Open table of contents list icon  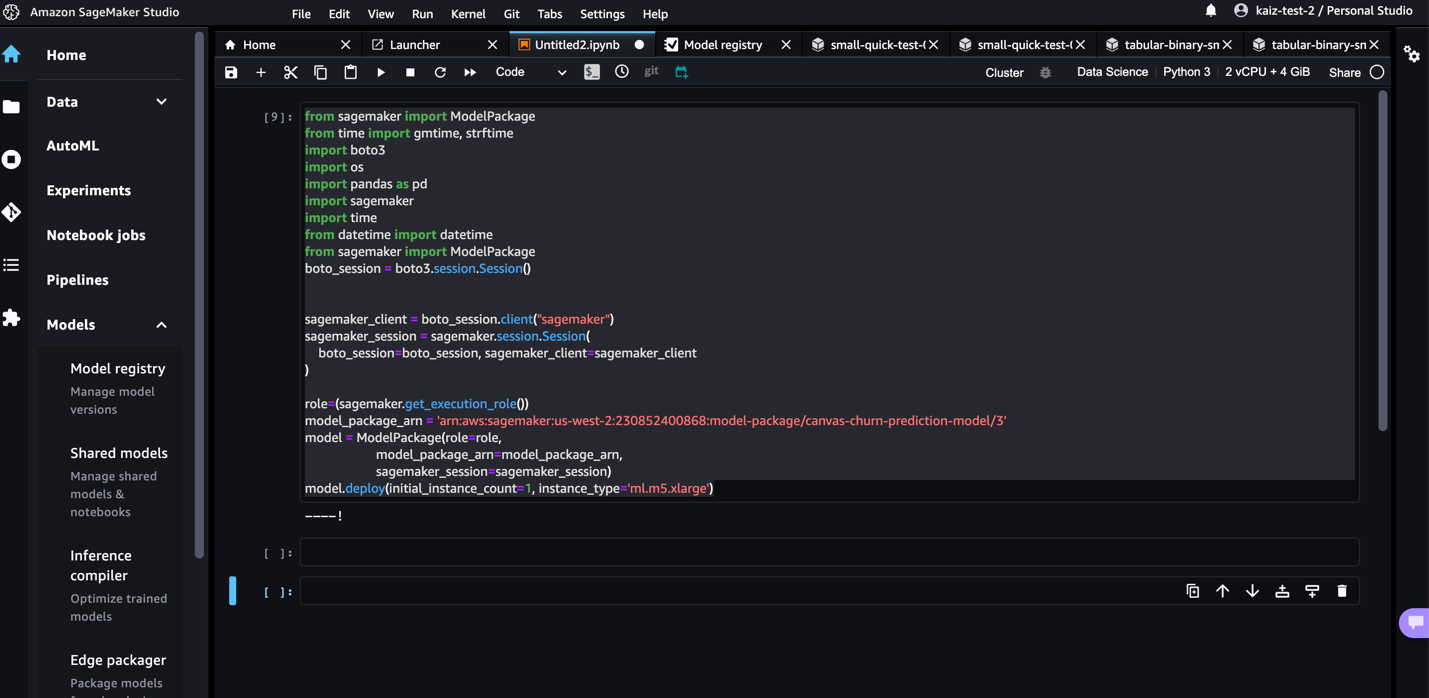coord(11,265)
